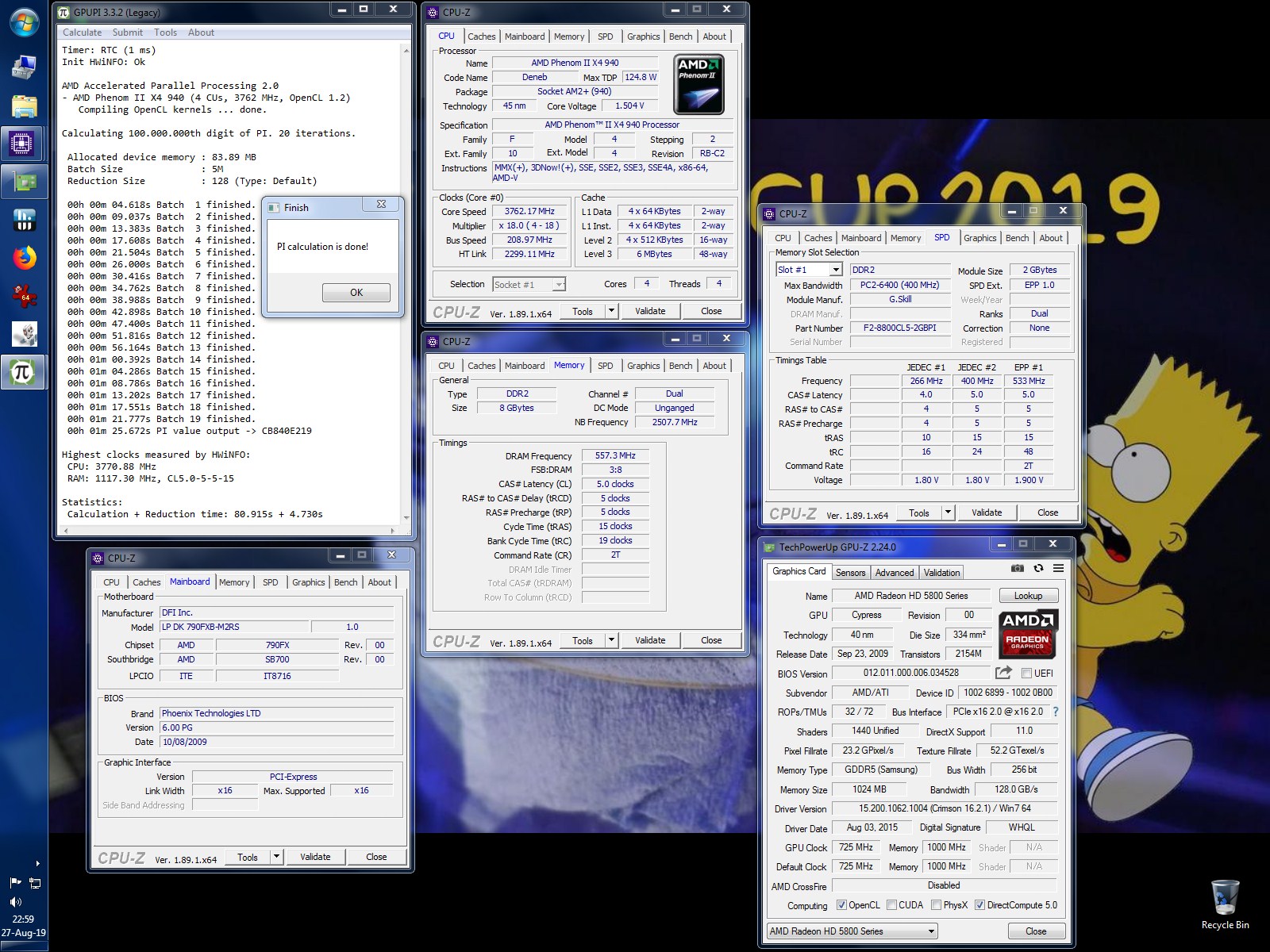Click the GPUPI window title pi icon
The width and height of the screenshot is (1270, 952).
pos(63,12)
